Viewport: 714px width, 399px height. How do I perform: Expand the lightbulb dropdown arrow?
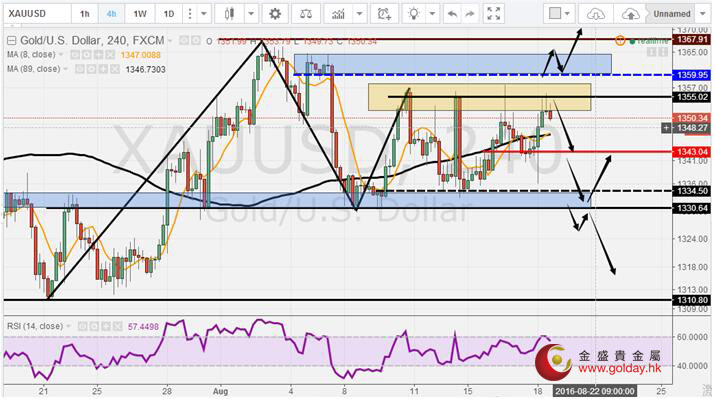coord(432,14)
